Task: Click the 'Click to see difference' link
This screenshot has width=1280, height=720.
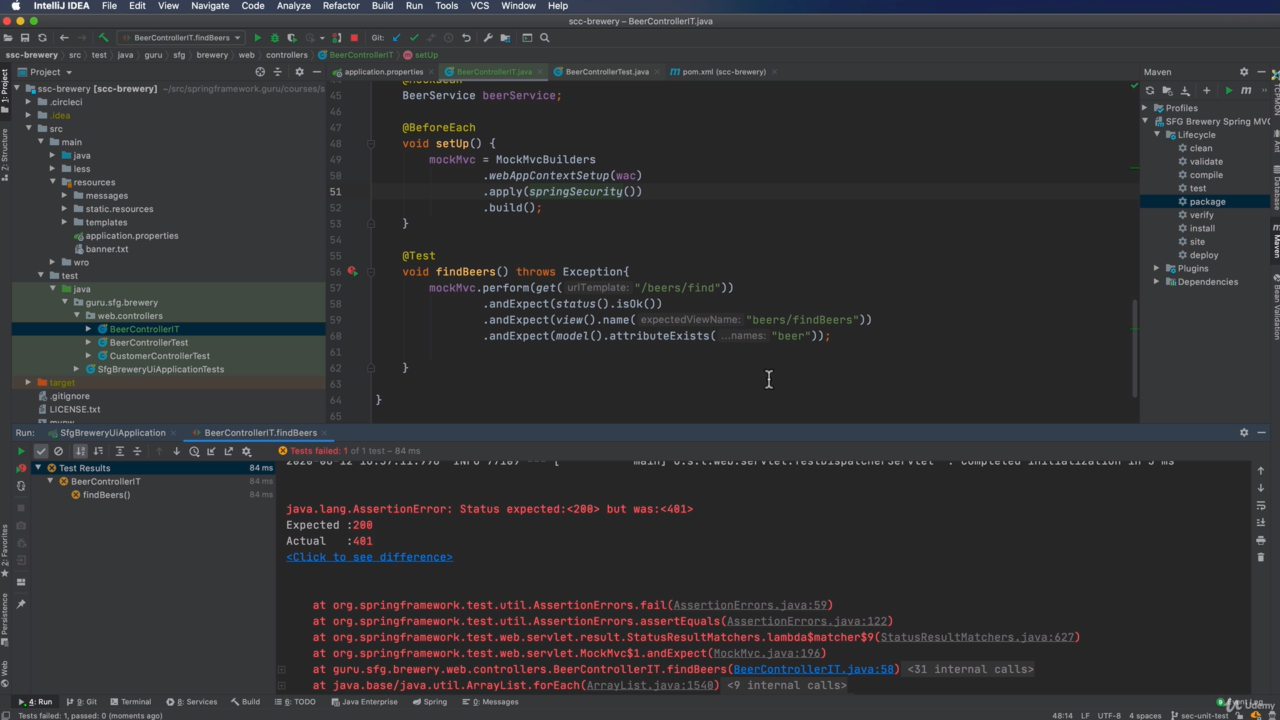Action: coord(369,557)
